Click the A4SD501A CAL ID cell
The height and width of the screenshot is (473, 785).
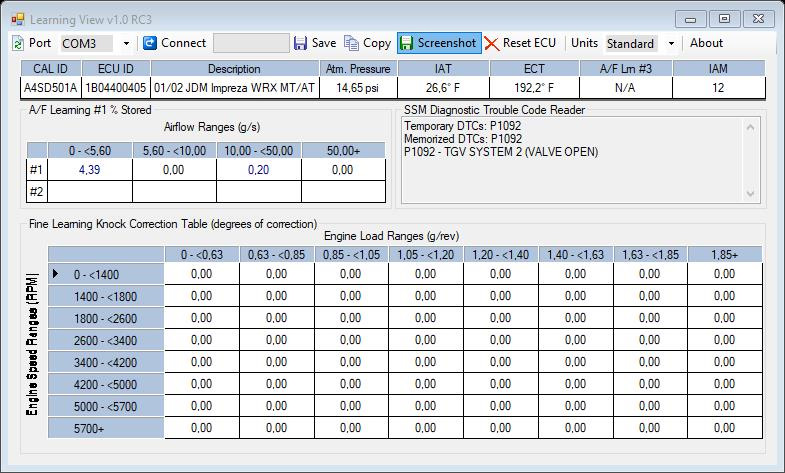51,88
